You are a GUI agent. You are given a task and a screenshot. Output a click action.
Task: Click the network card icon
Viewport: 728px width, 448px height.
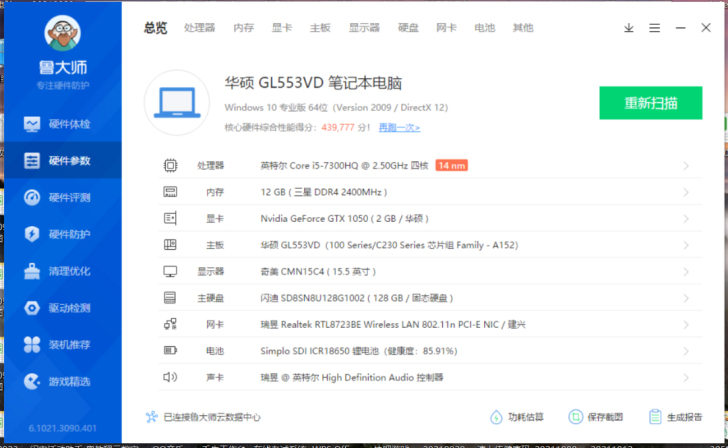point(170,324)
